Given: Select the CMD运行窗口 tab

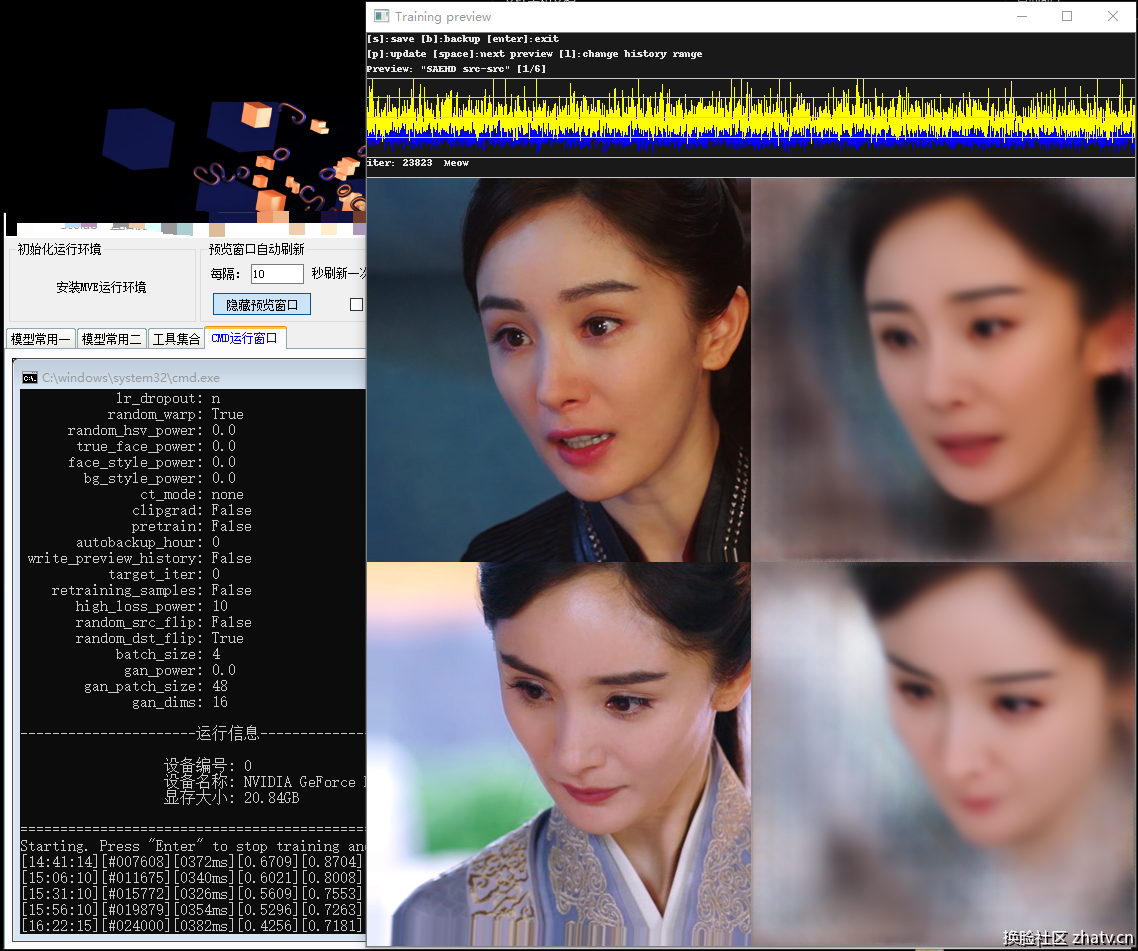Looking at the screenshot, I should [245, 338].
